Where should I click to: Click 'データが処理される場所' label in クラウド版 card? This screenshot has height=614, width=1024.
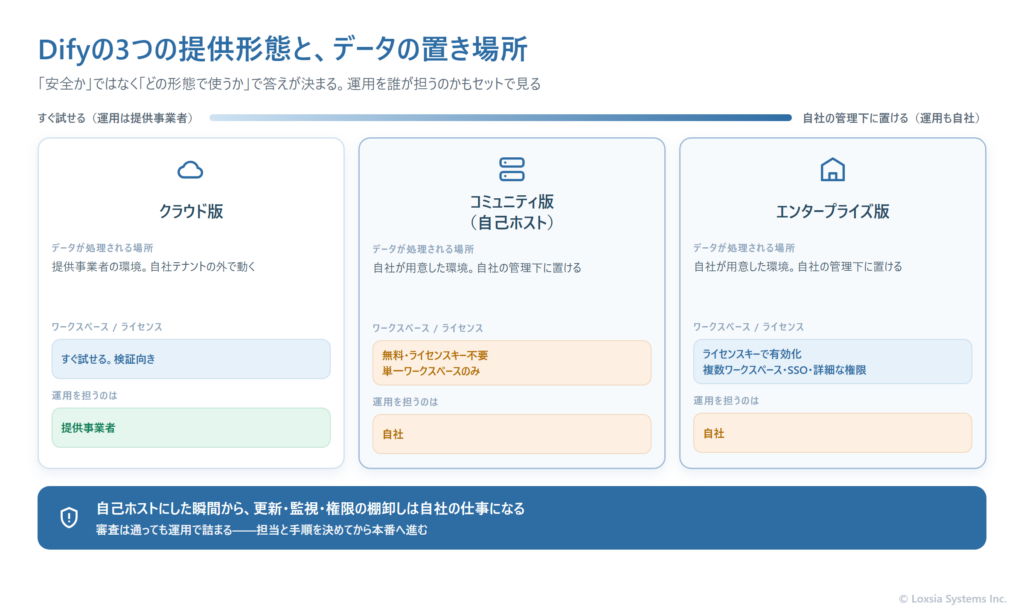103,248
